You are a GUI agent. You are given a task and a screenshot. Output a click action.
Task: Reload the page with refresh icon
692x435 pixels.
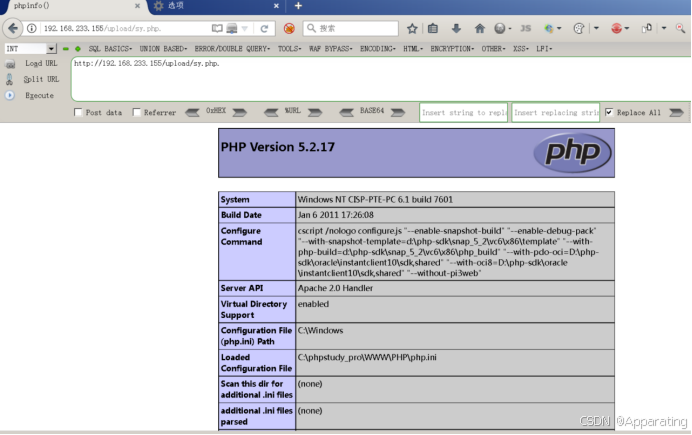(x=264, y=29)
